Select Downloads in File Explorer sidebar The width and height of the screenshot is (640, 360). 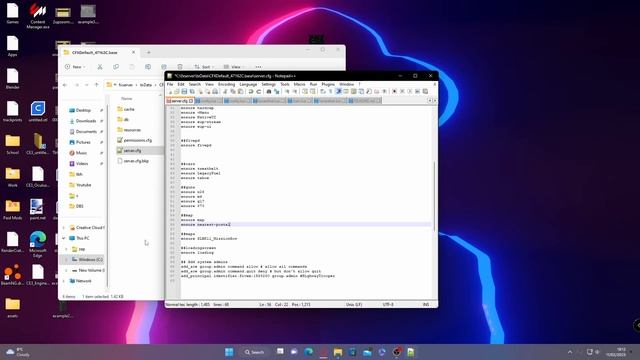(x=86, y=121)
